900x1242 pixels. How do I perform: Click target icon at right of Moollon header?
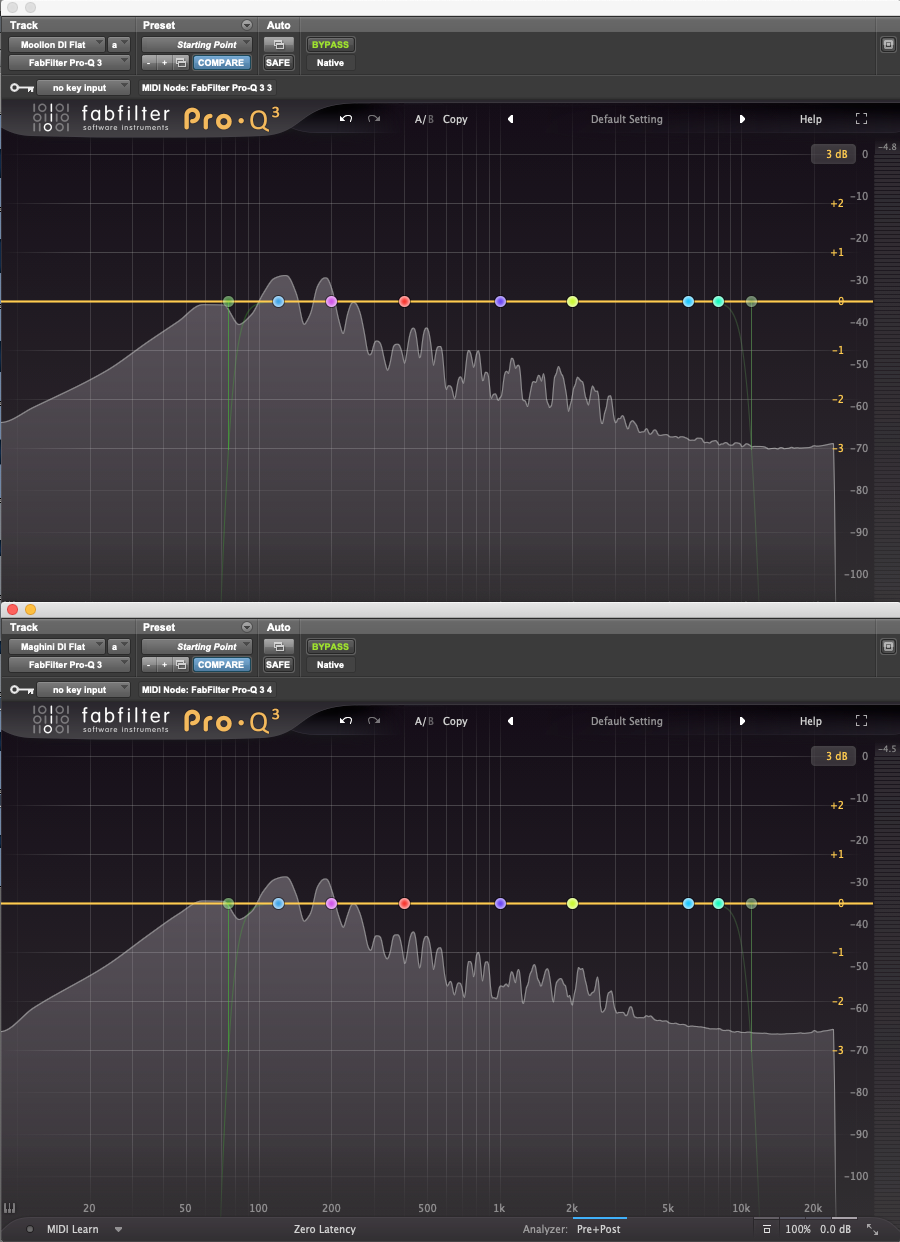click(x=888, y=45)
